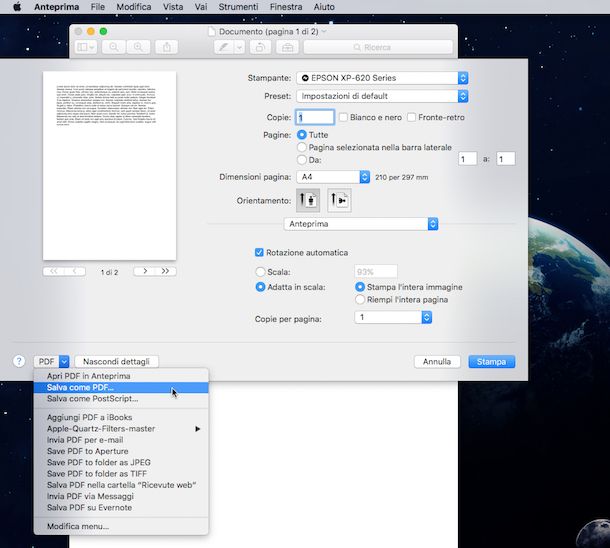
Task: Jump to last preview page arrow
Action: click(166, 271)
